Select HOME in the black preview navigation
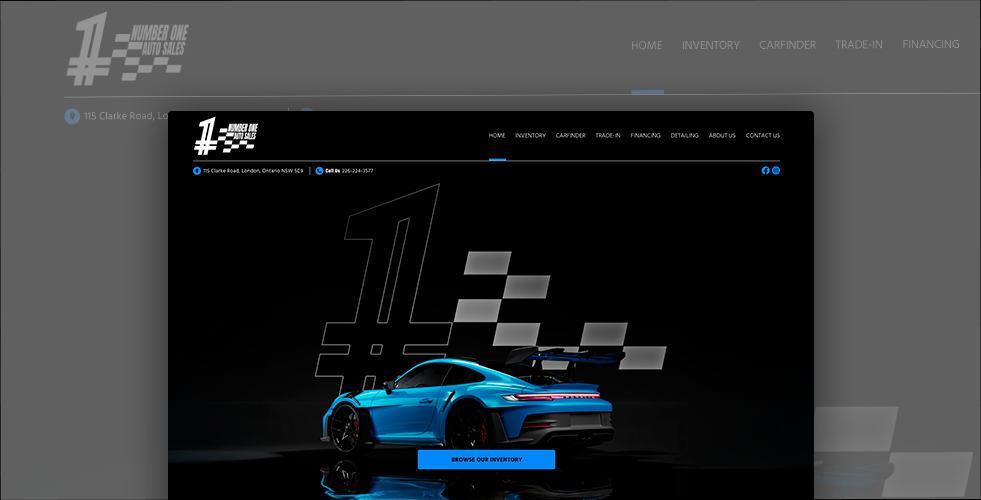The height and width of the screenshot is (500, 981). pyautogui.click(x=497, y=136)
